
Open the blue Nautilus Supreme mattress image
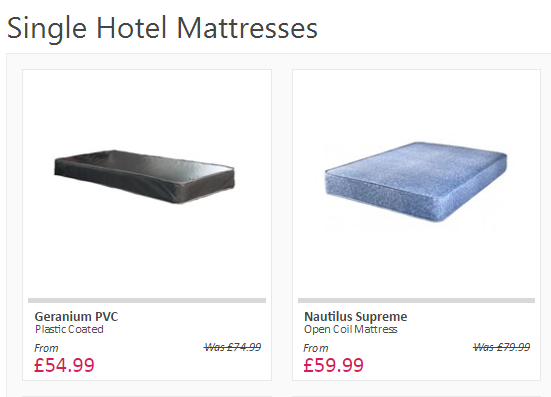(x=416, y=182)
